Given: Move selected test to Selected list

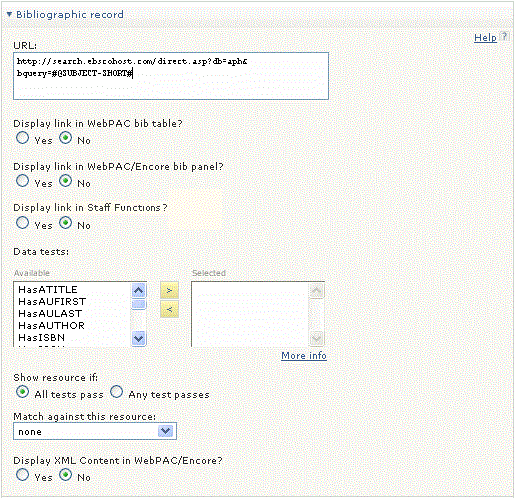Looking at the screenshot, I should 169,290.
